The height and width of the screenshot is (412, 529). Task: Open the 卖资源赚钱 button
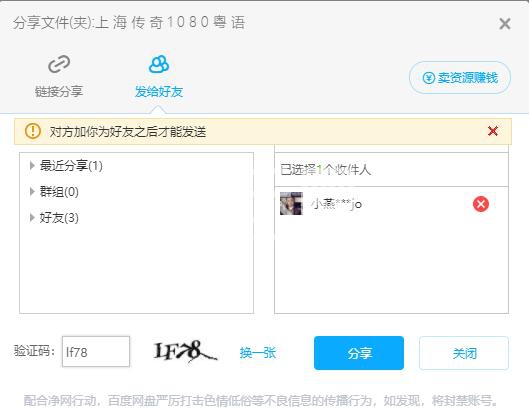pos(460,78)
